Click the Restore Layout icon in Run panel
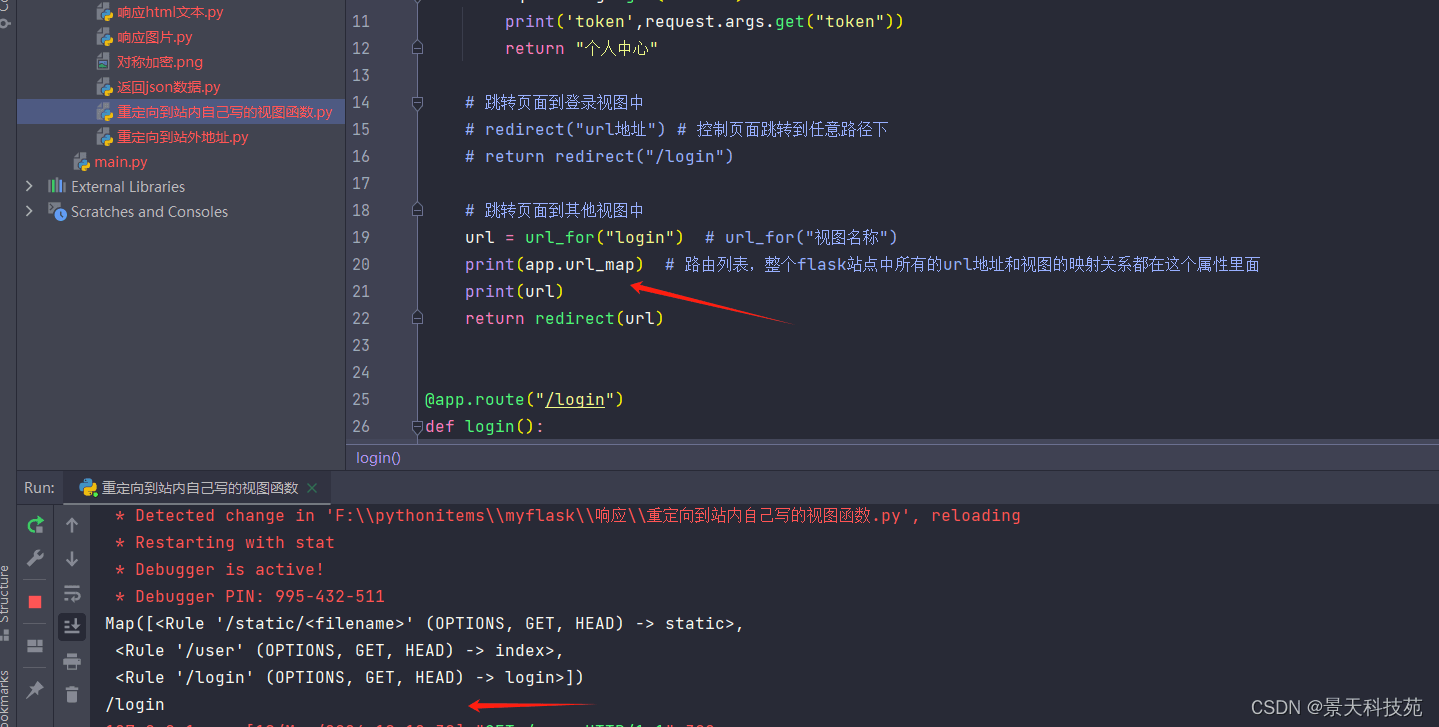Screen dimensions: 1439x727 click(35, 645)
